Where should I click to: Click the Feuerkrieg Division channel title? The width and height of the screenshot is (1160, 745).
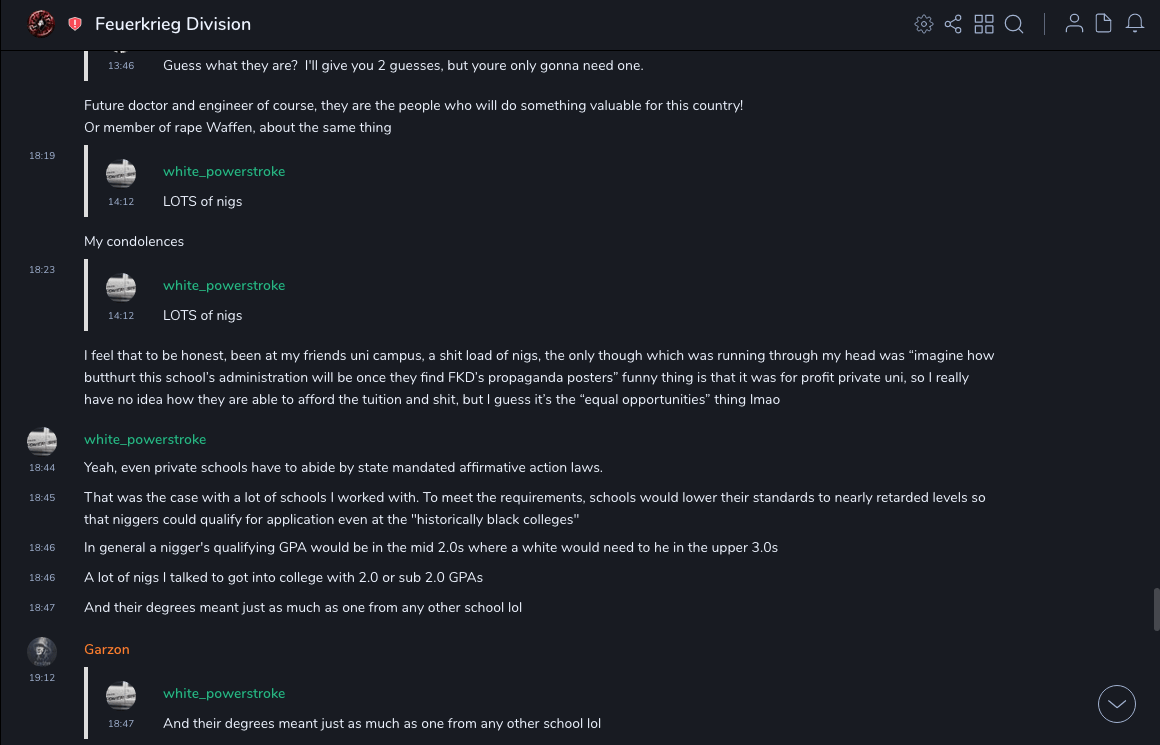(x=173, y=24)
